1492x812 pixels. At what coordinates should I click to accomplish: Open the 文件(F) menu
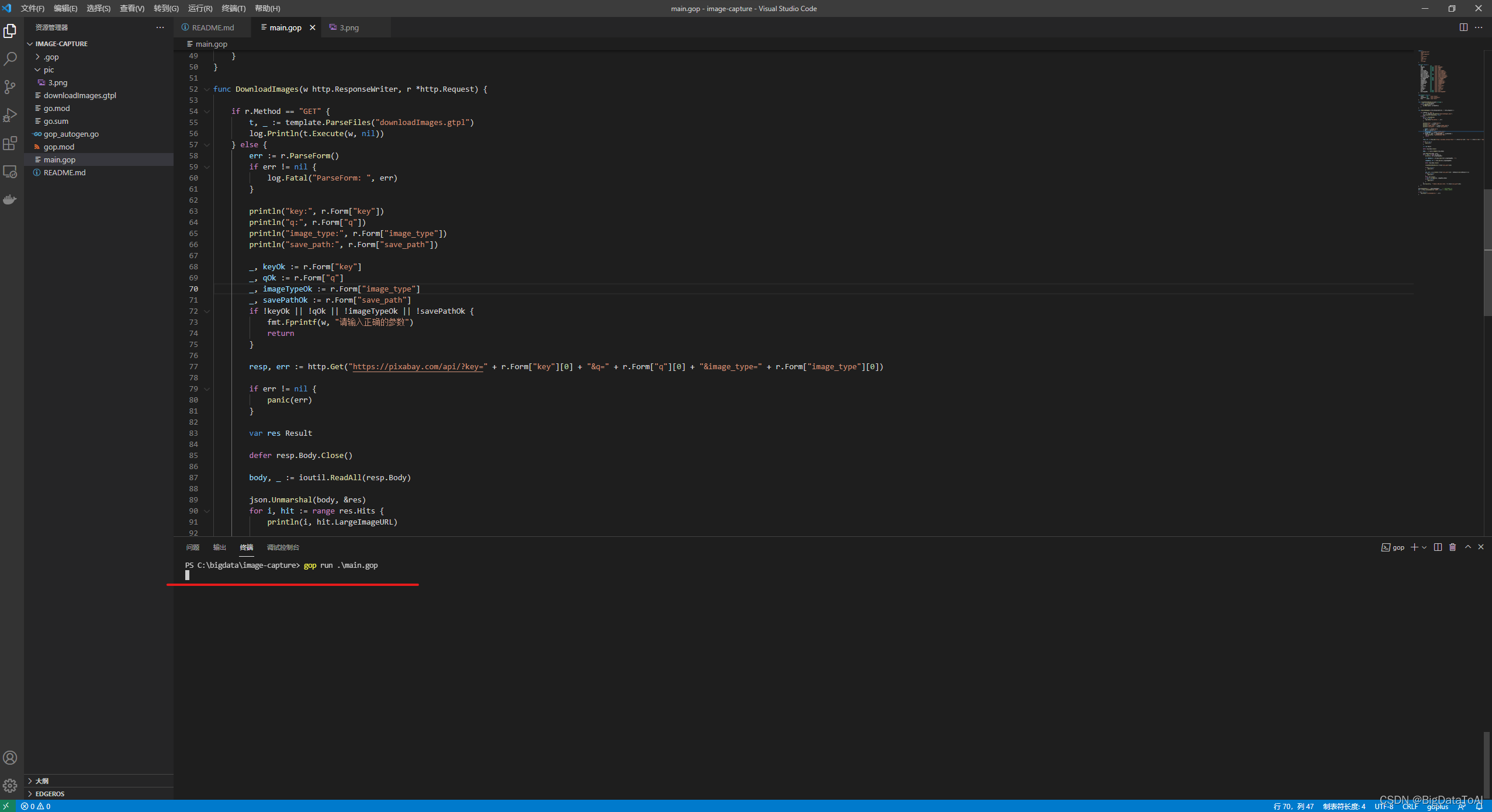coord(33,8)
